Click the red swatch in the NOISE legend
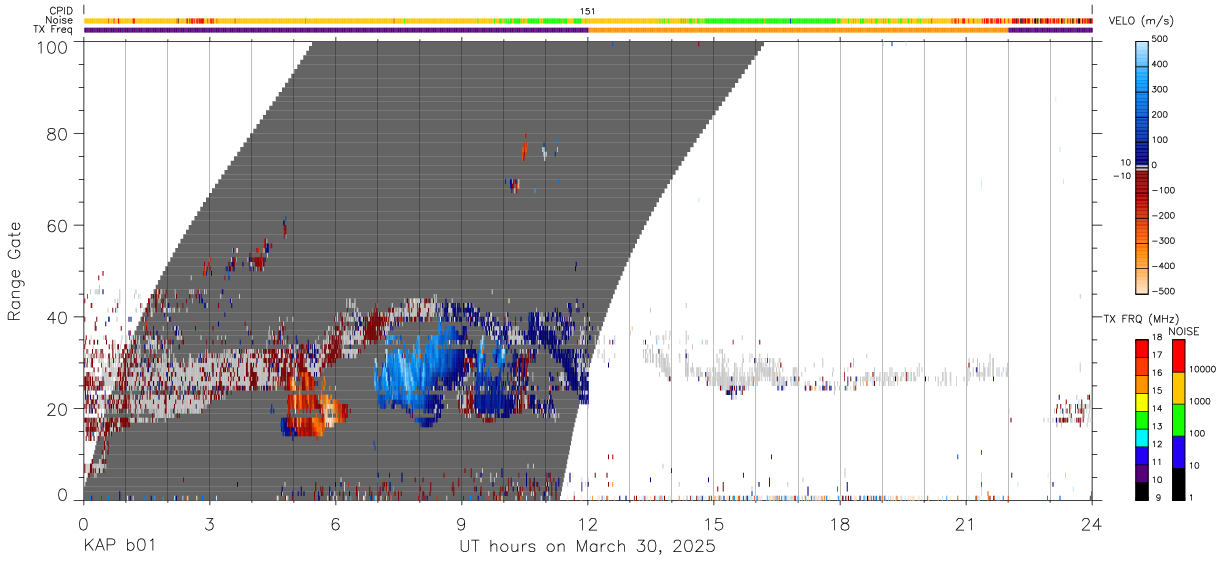 tap(1177, 356)
